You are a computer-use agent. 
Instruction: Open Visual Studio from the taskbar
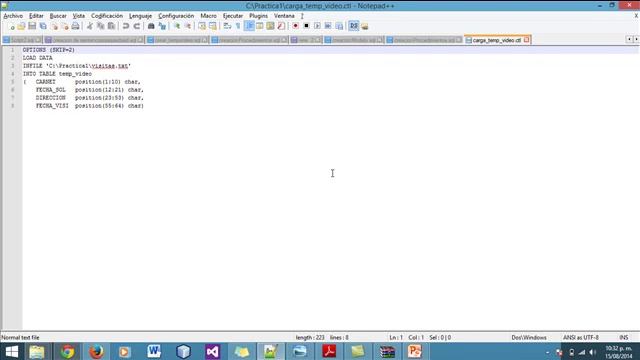coord(212,351)
